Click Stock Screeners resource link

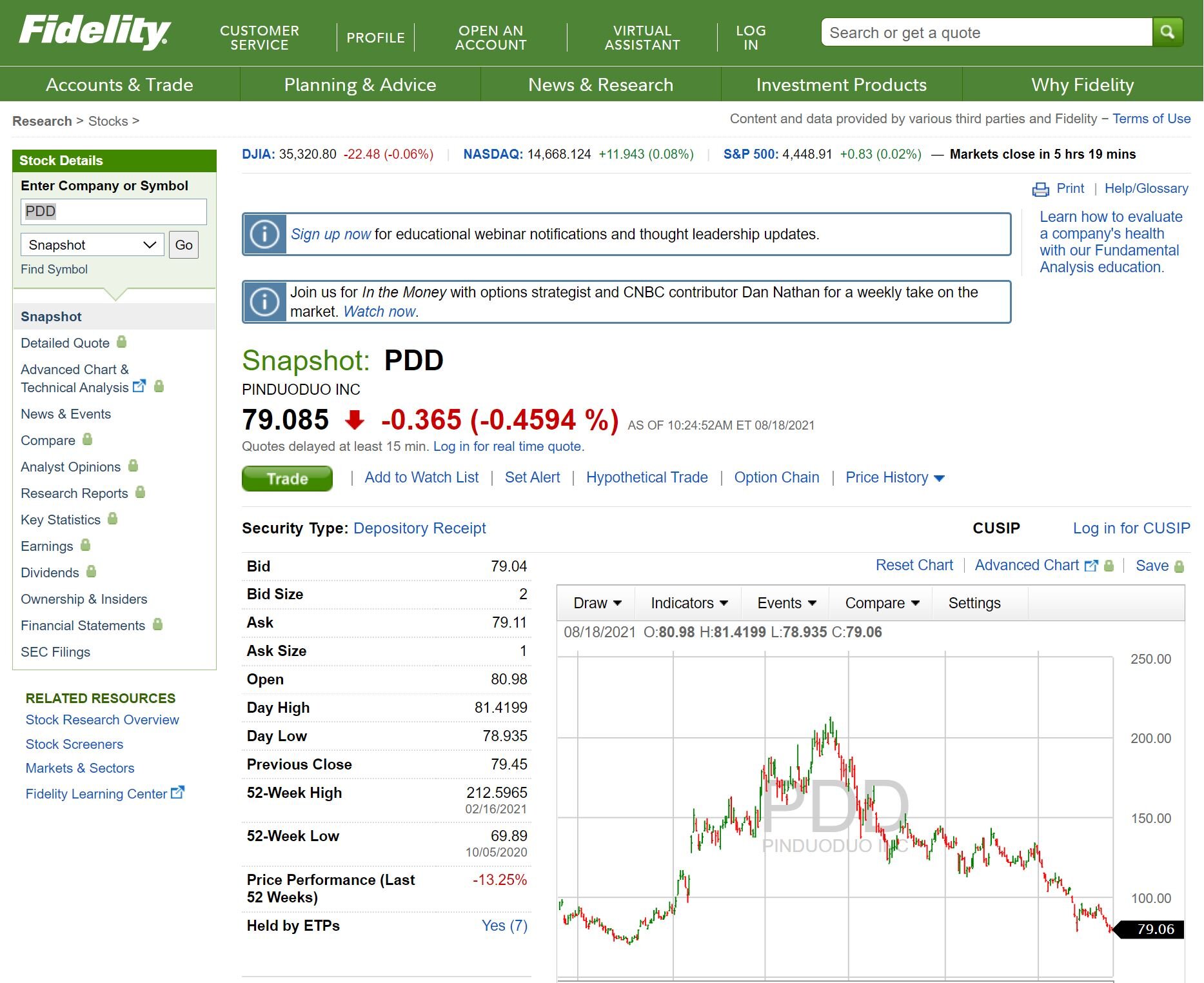pyautogui.click(x=74, y=744)
